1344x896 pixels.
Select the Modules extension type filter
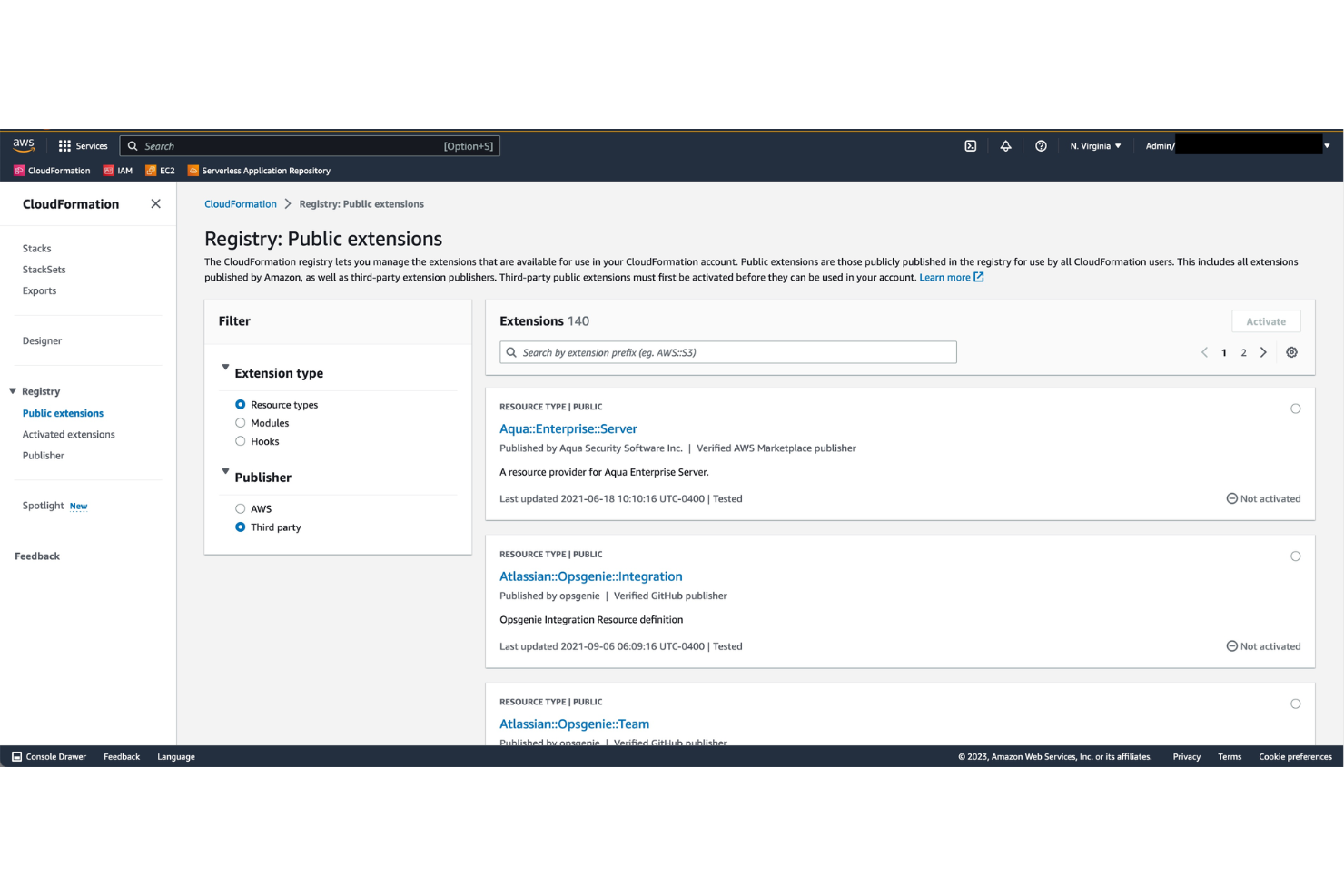pos(240,422)
